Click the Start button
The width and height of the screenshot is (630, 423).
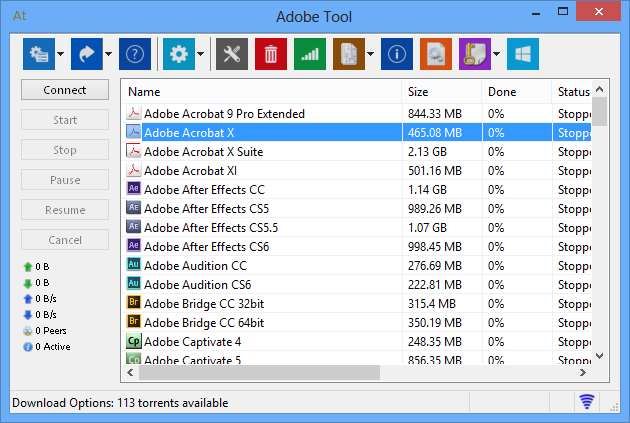click(x=65, y=120)
